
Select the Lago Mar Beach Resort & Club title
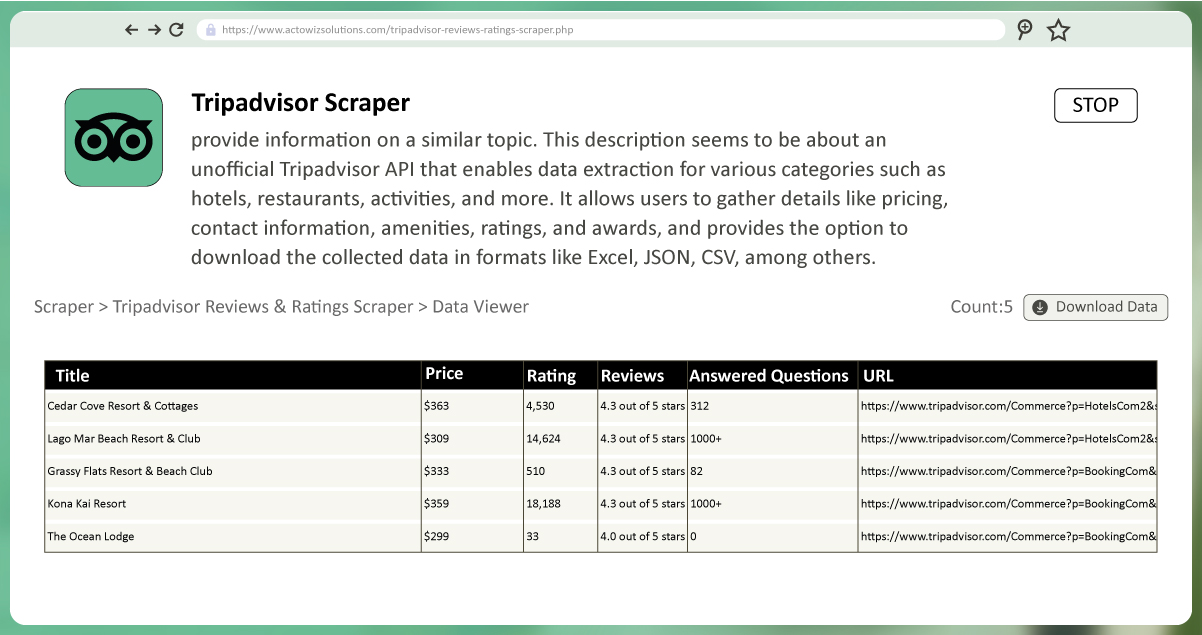pyautogui.click(x=124, y=438)
